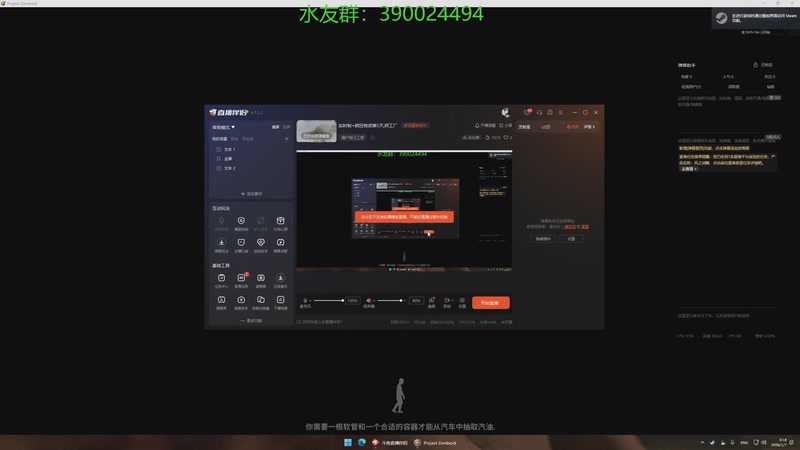Open the download music icon in basic tools
The width and height of the screenshot is (800, 450).
280,278
